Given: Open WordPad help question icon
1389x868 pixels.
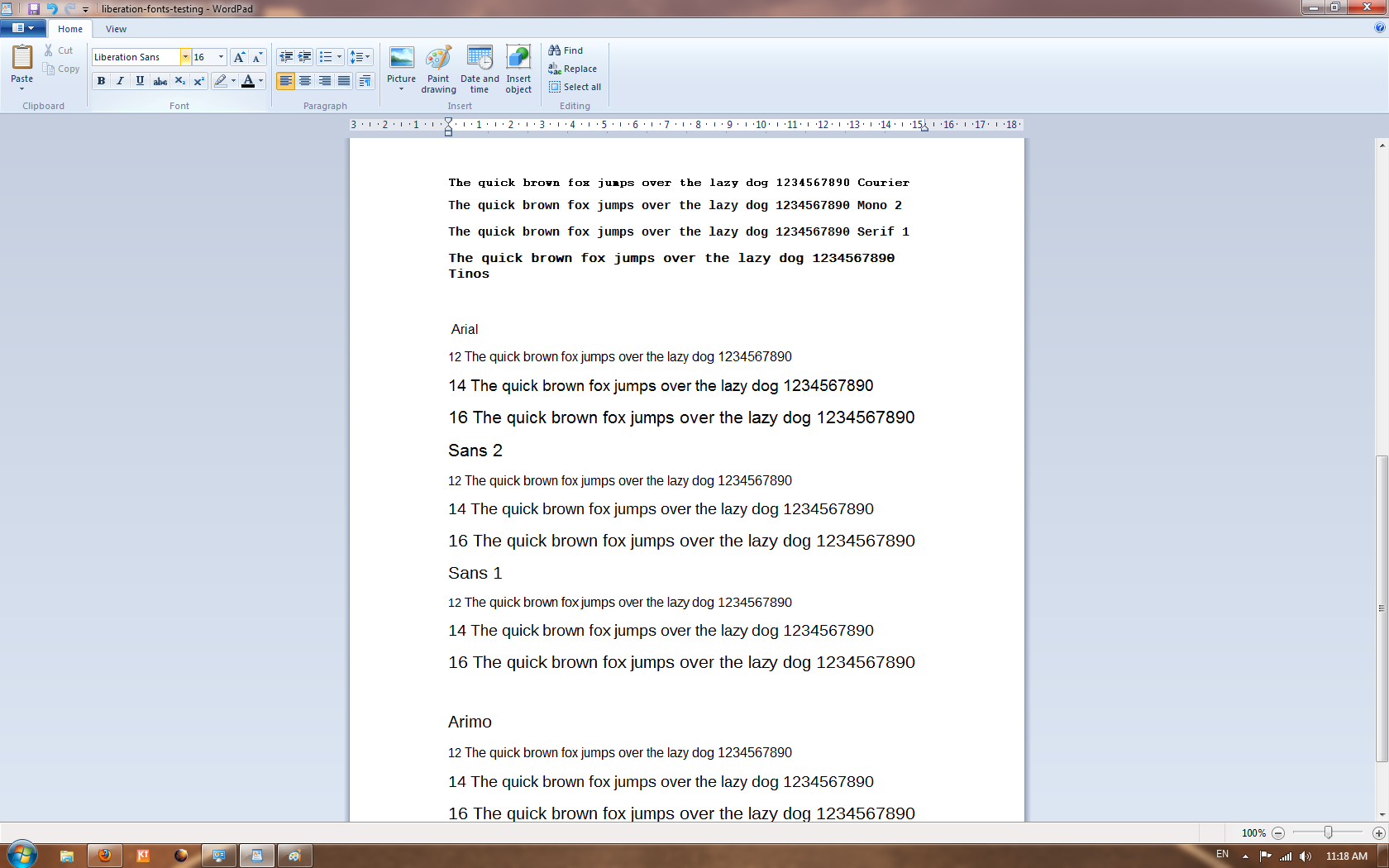Looking at the screenshot, I should coord(1379,27).
